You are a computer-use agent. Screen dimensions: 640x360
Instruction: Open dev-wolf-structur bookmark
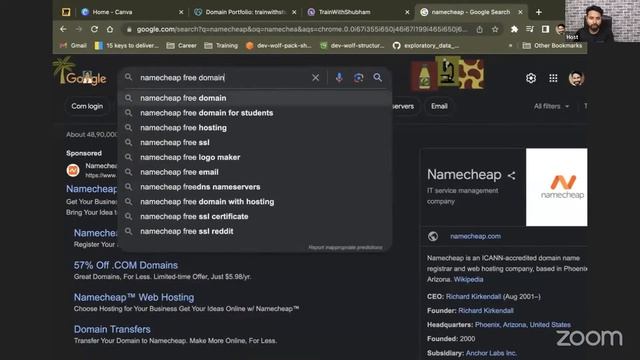point(352,46)
